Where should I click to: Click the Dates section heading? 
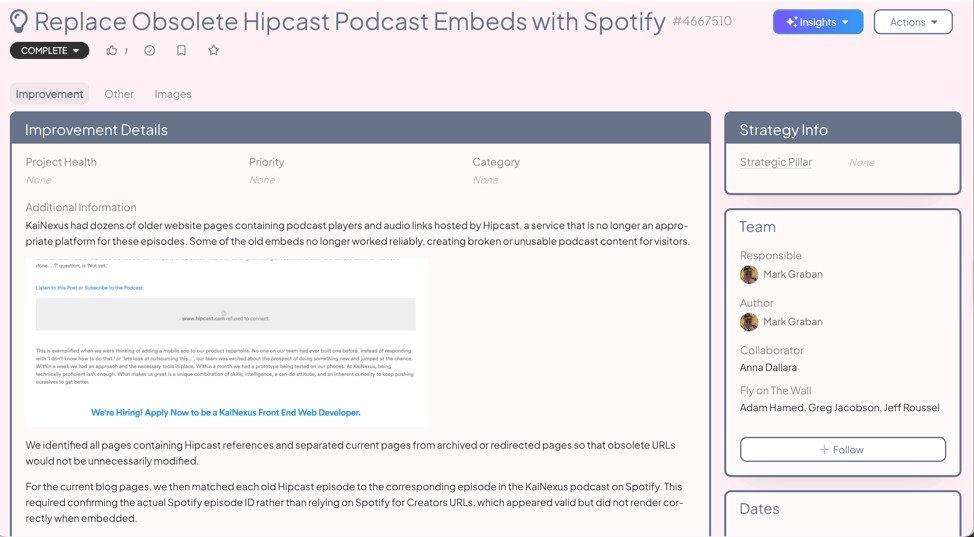759,509
